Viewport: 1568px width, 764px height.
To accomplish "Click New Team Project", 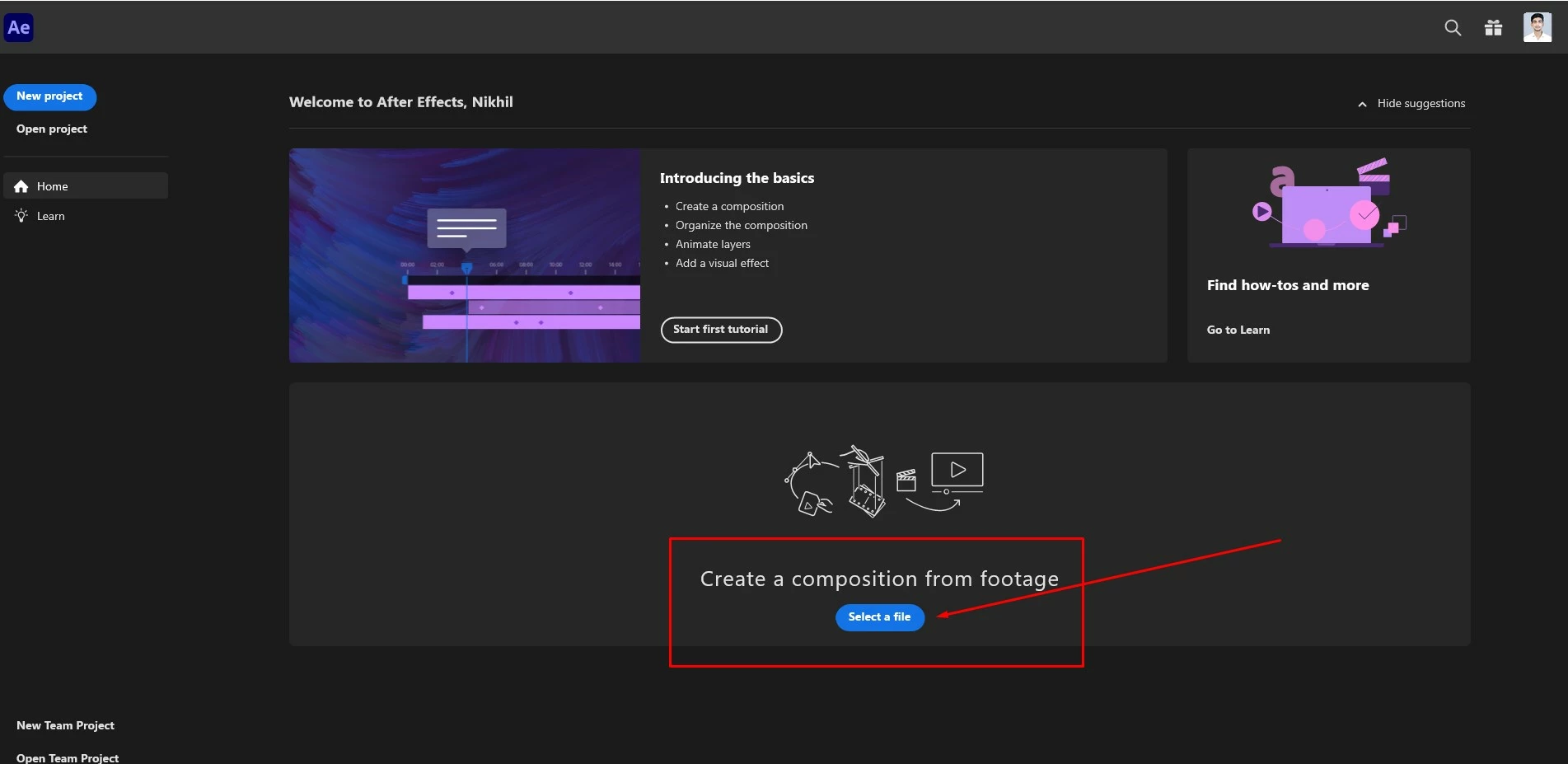I will point(65,725).
